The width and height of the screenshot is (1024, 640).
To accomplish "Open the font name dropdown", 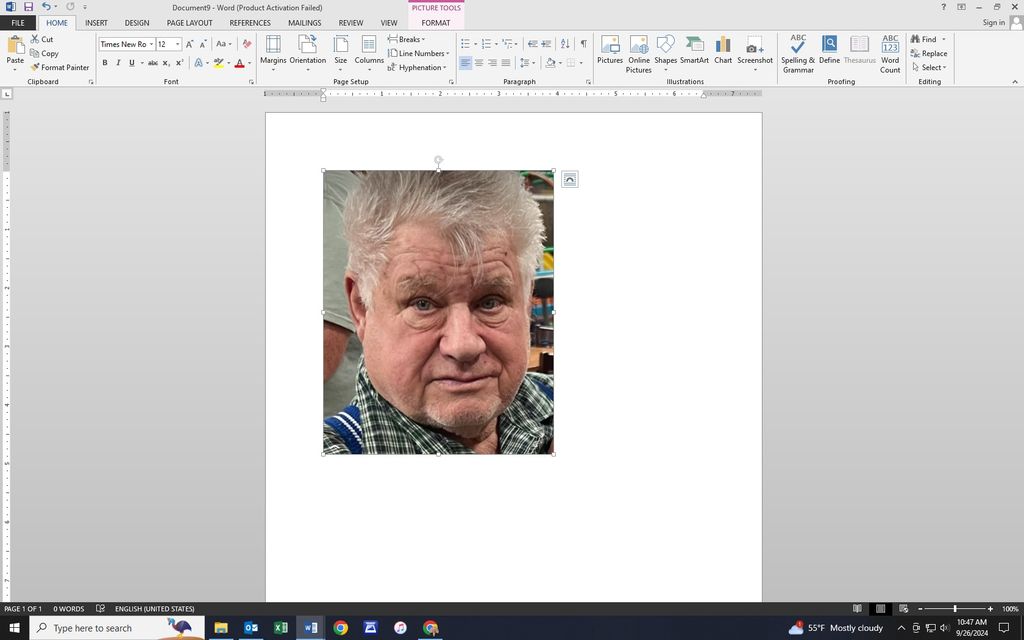I will [x=151, y=44].
